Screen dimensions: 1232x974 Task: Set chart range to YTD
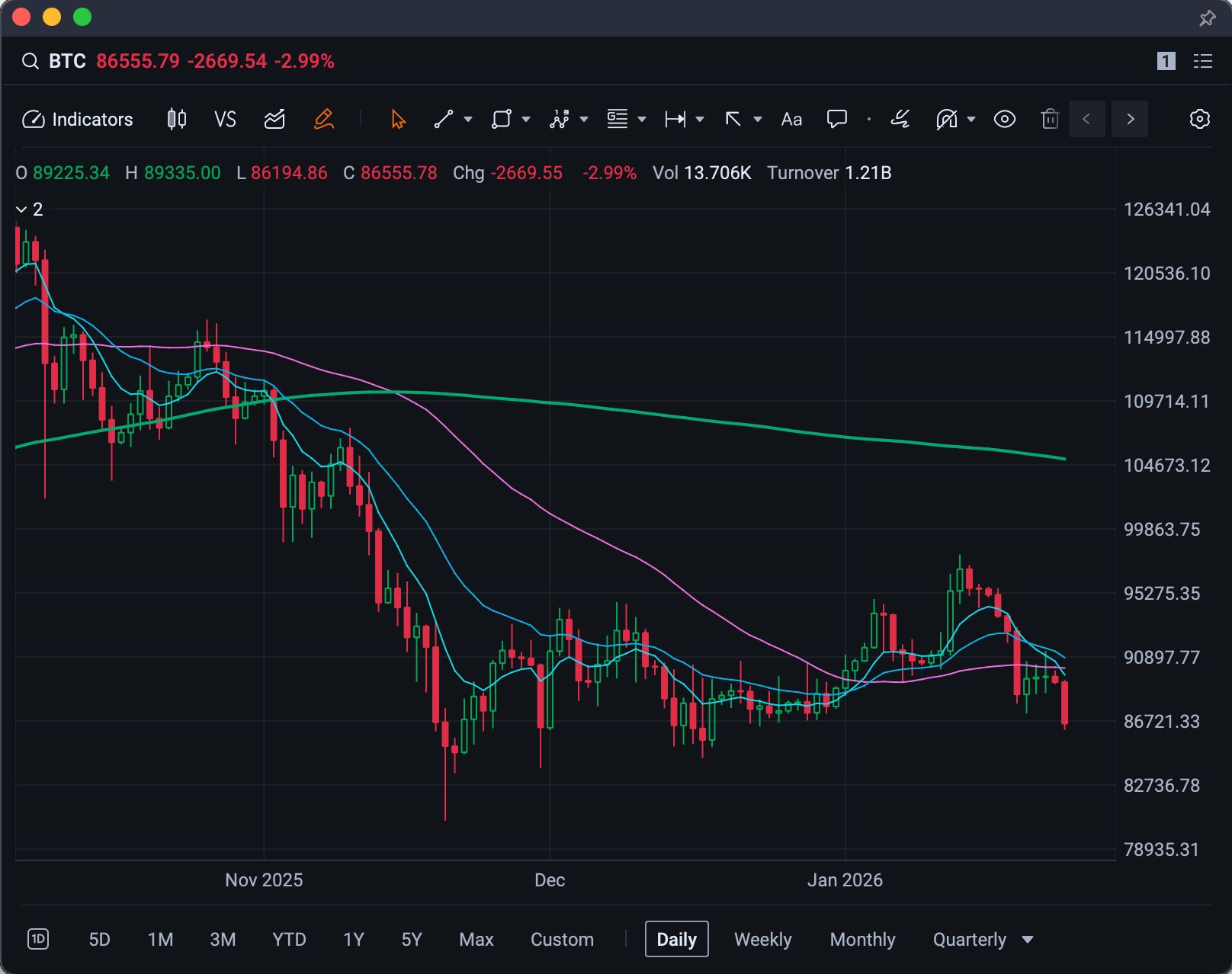(289, 939)
